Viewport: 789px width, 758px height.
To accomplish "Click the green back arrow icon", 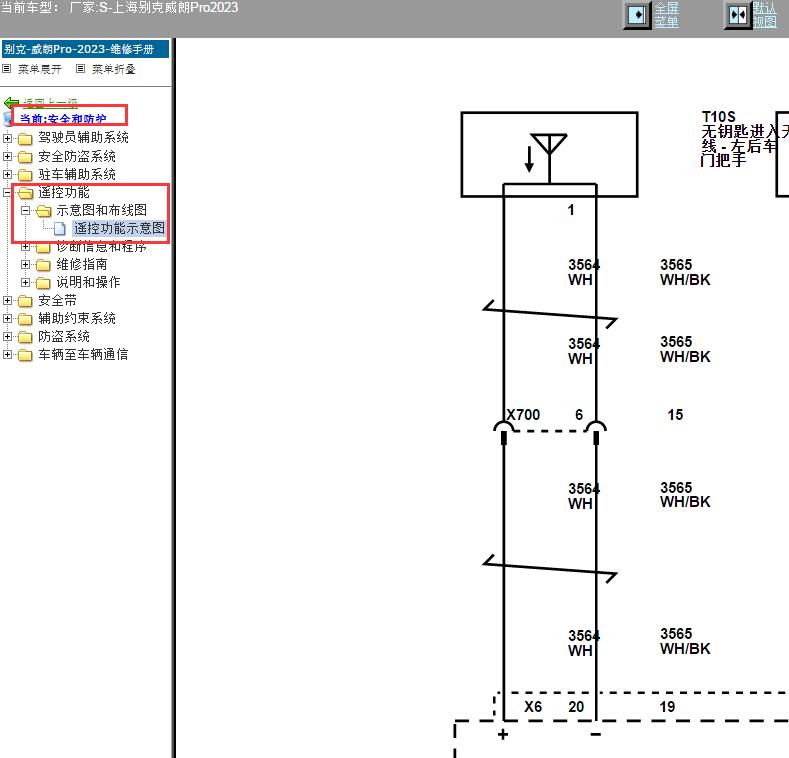I will (11, 103).
